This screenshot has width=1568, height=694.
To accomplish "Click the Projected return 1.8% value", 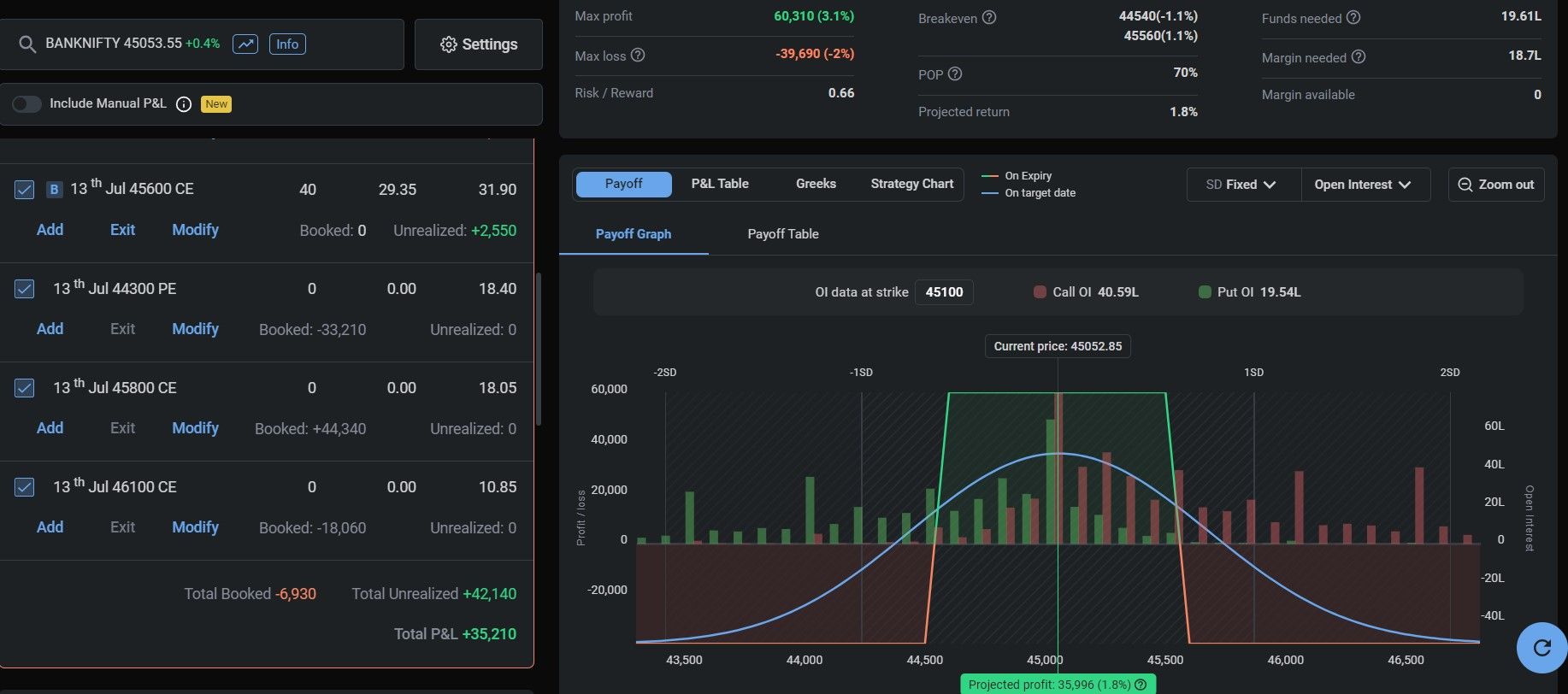I will pos(1183,112).
